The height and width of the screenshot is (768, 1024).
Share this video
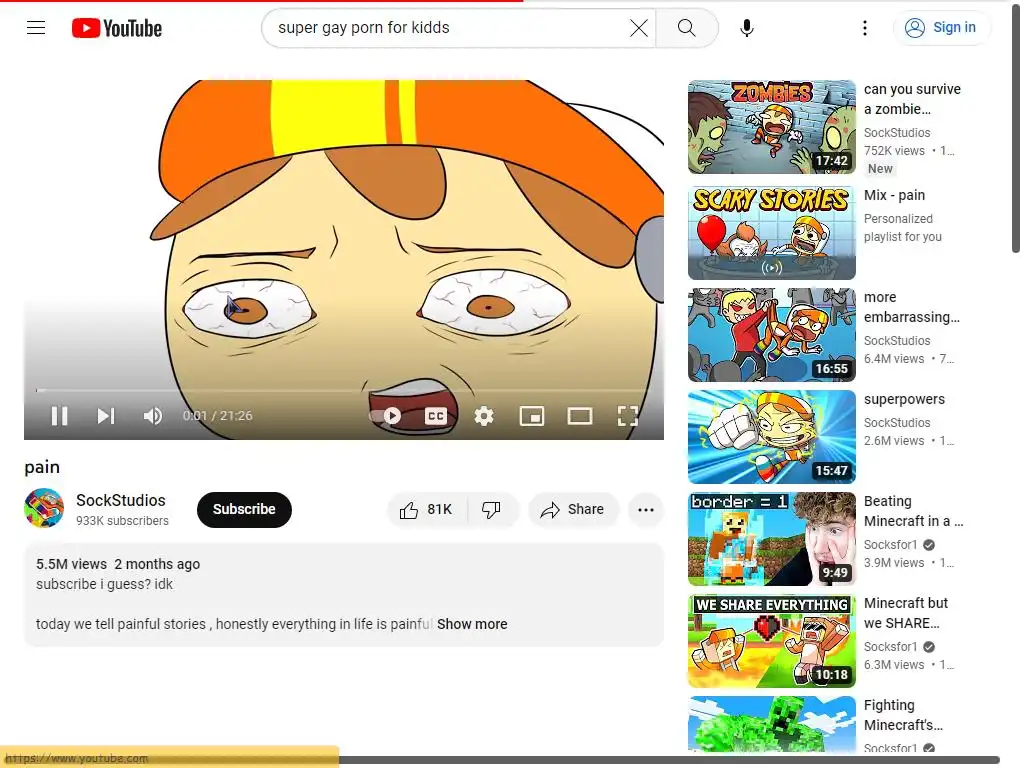[x=573, y=509]
